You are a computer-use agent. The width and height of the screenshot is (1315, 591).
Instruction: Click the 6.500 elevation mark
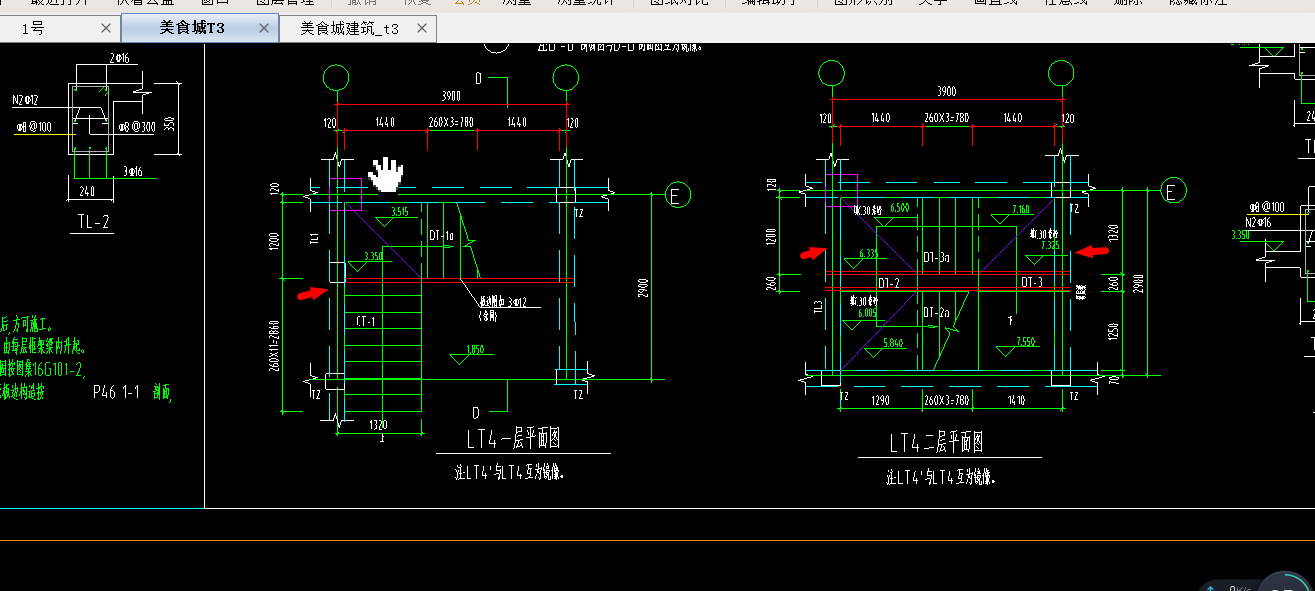[899, 208]
